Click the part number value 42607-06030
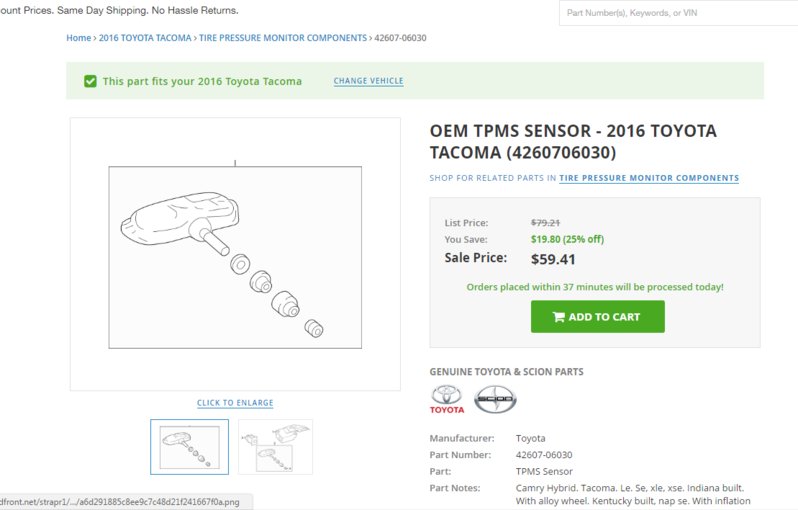The height and width of the screenshot is (510, 798). tap(544, 455)
